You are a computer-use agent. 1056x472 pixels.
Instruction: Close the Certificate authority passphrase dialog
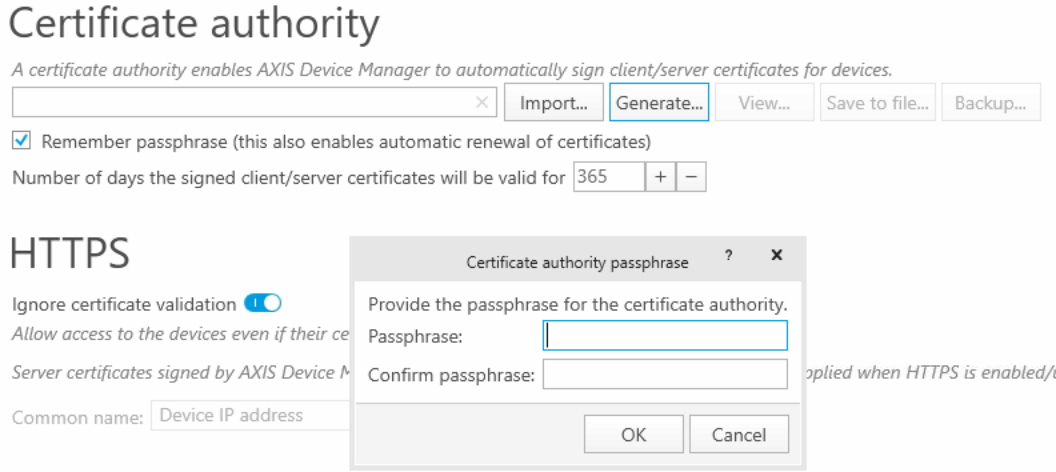click(x=777, y=256)
